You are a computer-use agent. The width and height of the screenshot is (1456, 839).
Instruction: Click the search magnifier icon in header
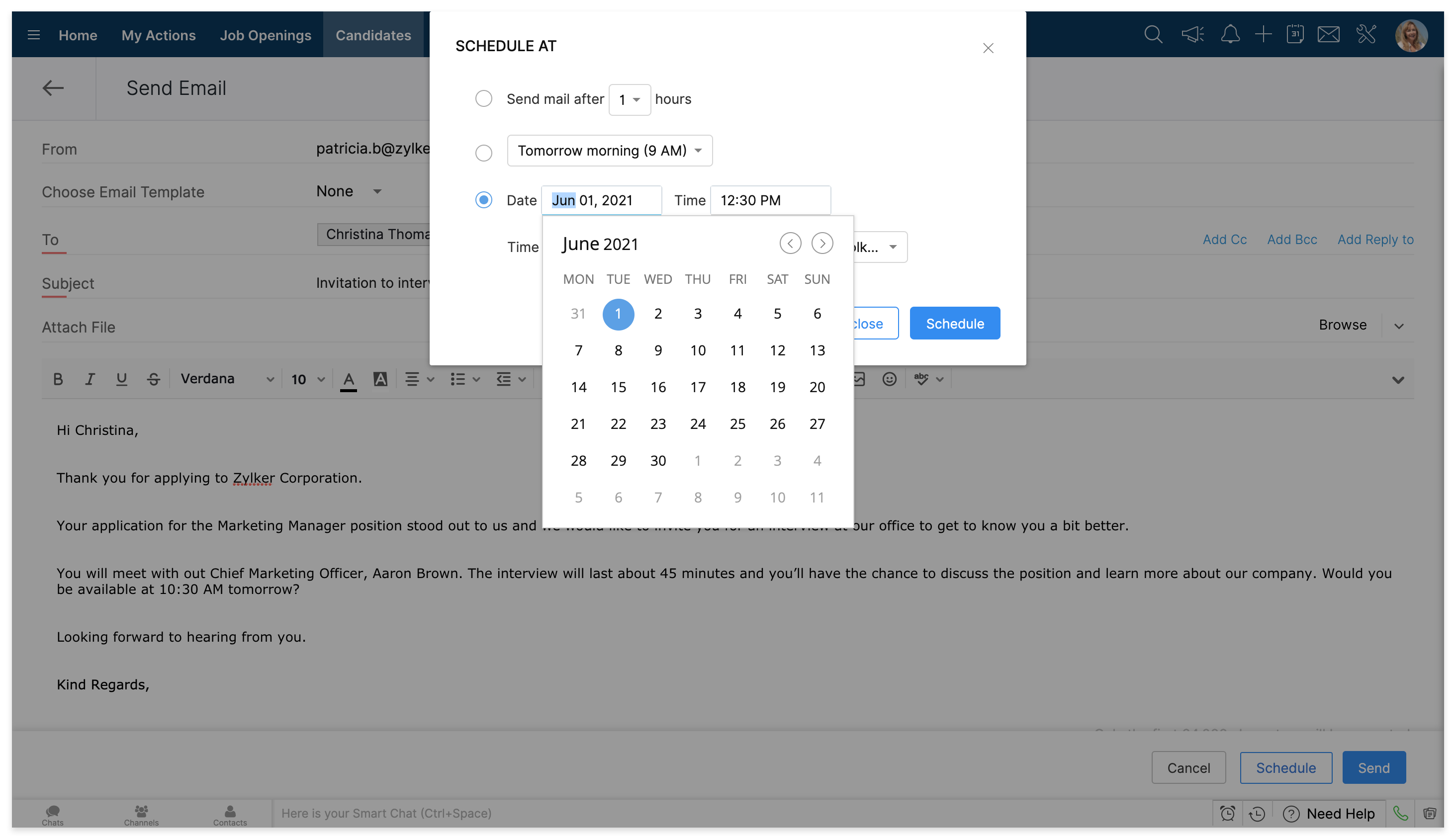click(1153, 35)
